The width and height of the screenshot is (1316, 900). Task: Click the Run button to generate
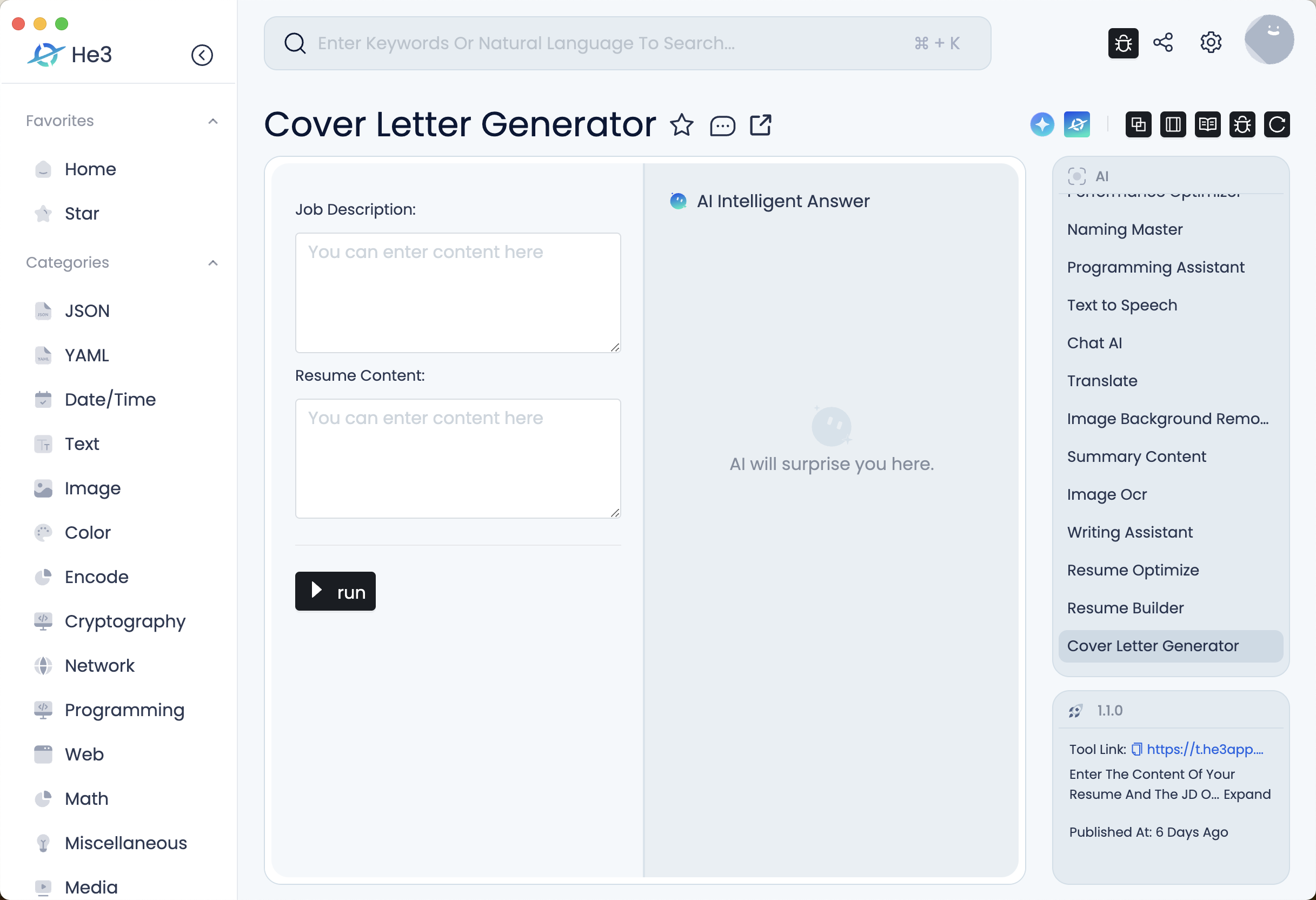pyautogui.click(x=336, y=592)
